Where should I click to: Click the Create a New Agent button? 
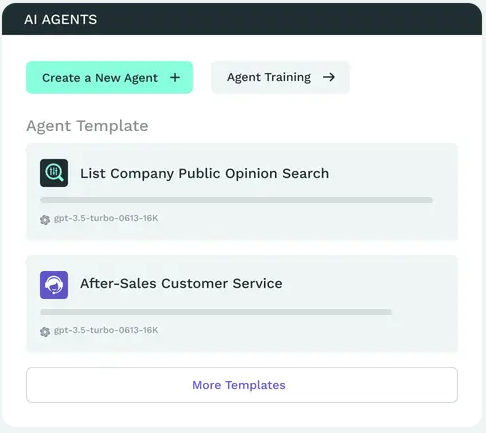tap(109, 77)
